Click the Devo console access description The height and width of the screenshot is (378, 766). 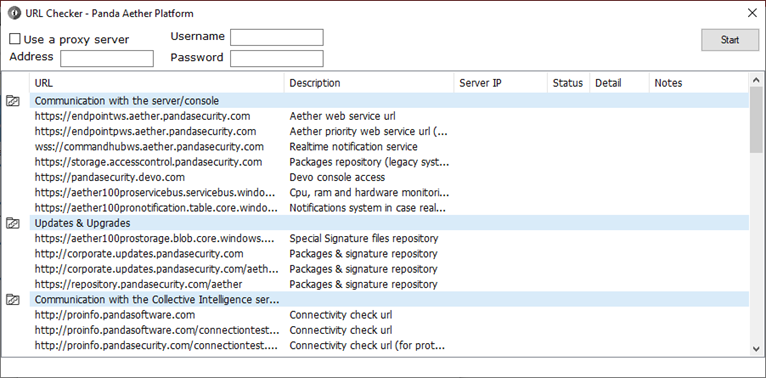337,177
